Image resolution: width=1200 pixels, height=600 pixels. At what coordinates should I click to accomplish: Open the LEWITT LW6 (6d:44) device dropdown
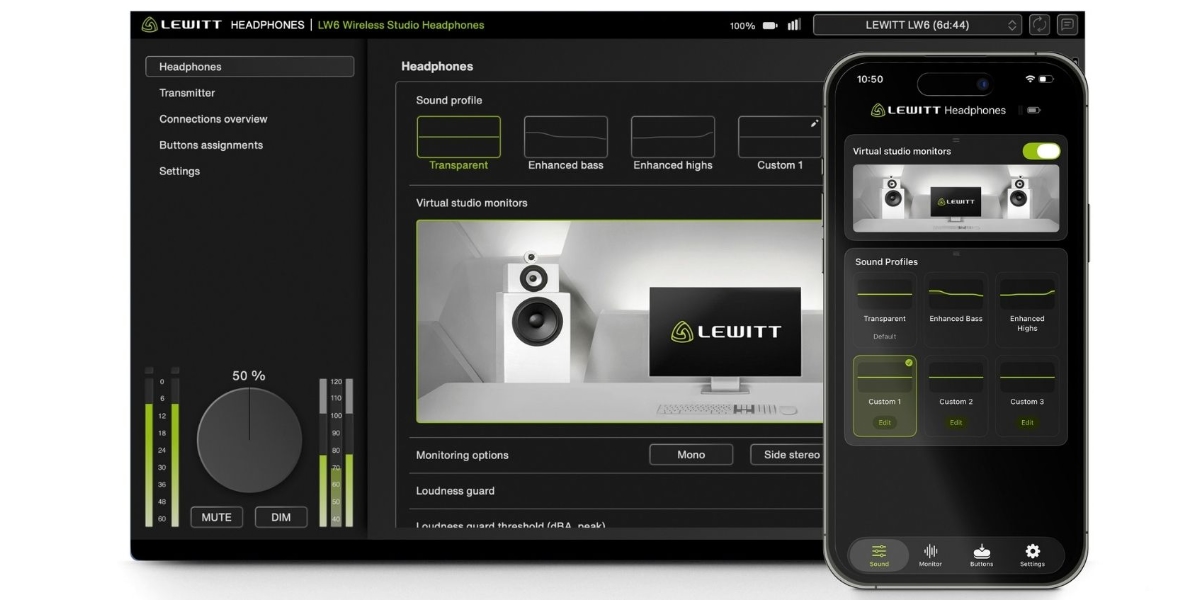click(917, 25)
